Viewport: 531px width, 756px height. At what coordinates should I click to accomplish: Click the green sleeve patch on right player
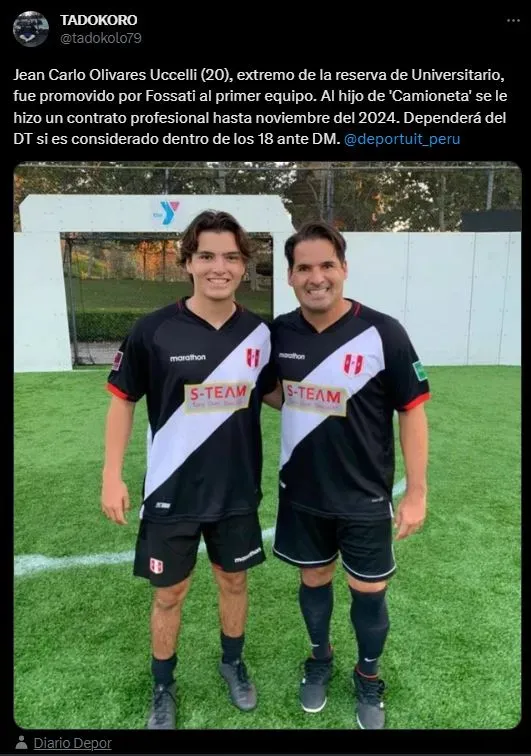(x=421, y=370)
